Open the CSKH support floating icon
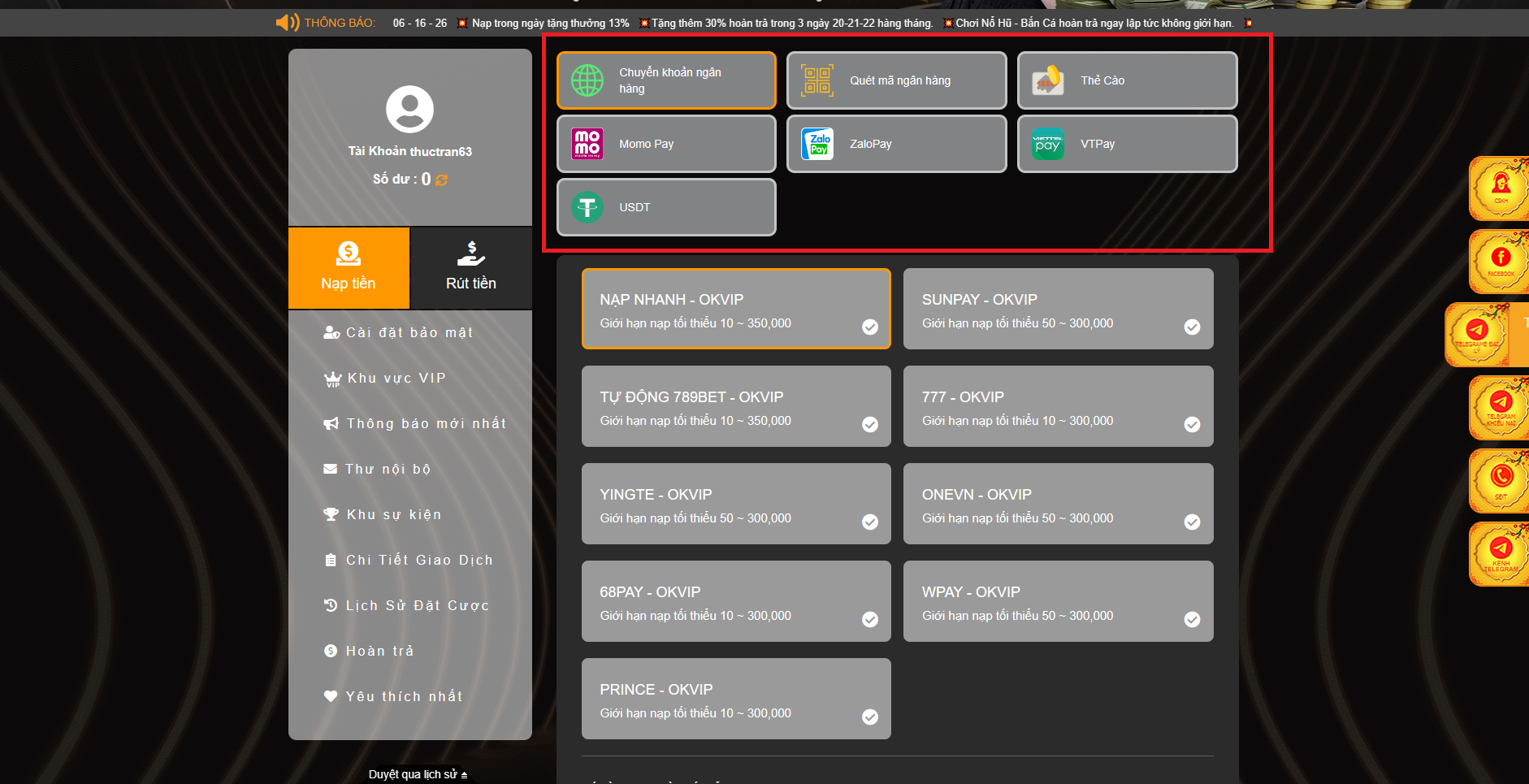 click(1500, 188)
